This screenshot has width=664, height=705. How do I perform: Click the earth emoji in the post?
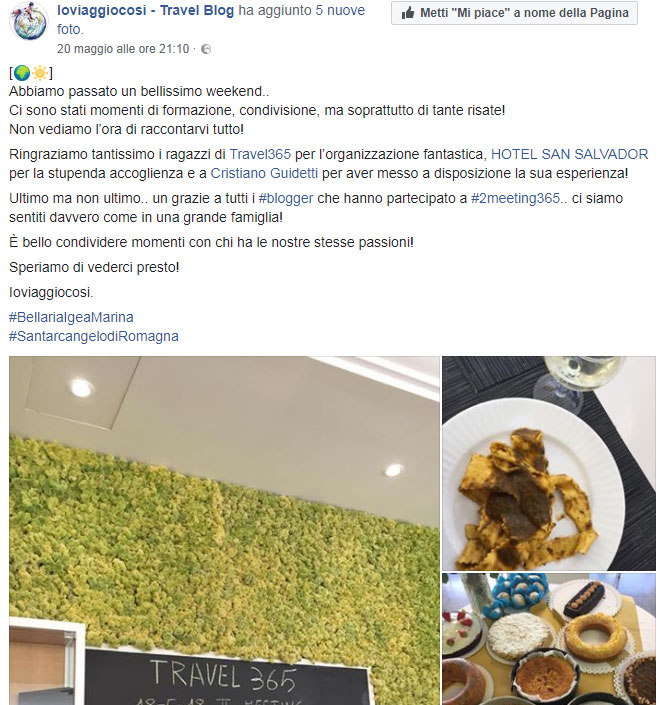pos(22,72)
